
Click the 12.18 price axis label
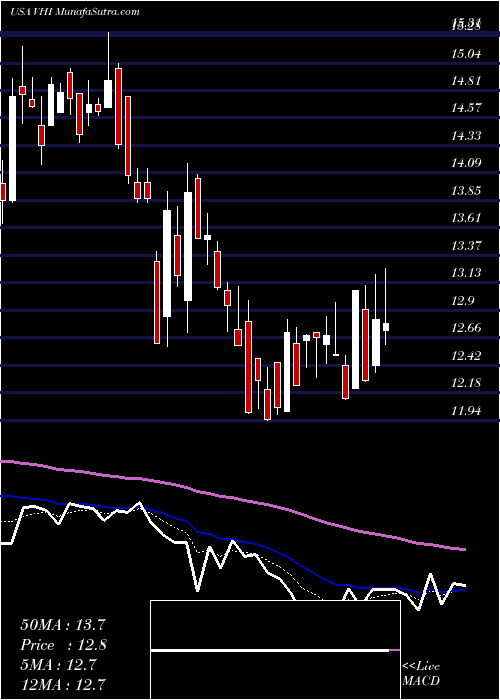[467, 383]
